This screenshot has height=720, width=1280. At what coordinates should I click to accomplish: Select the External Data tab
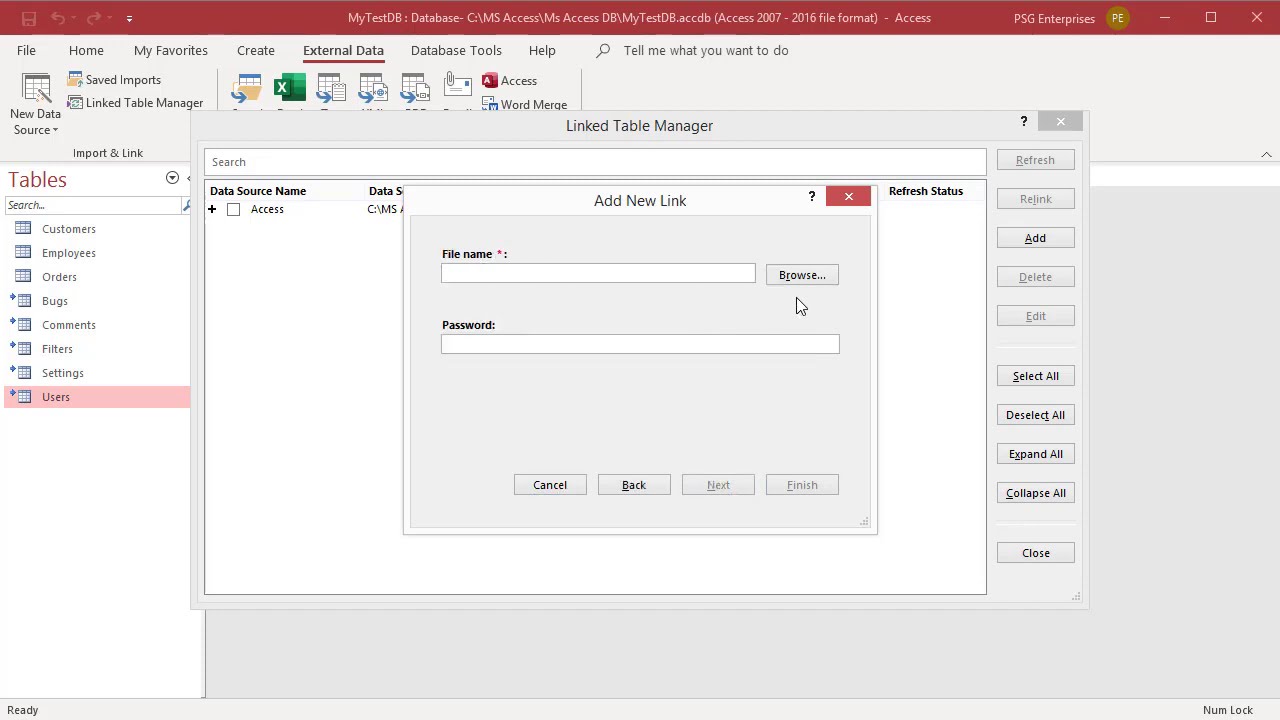[x=343, y=50]
